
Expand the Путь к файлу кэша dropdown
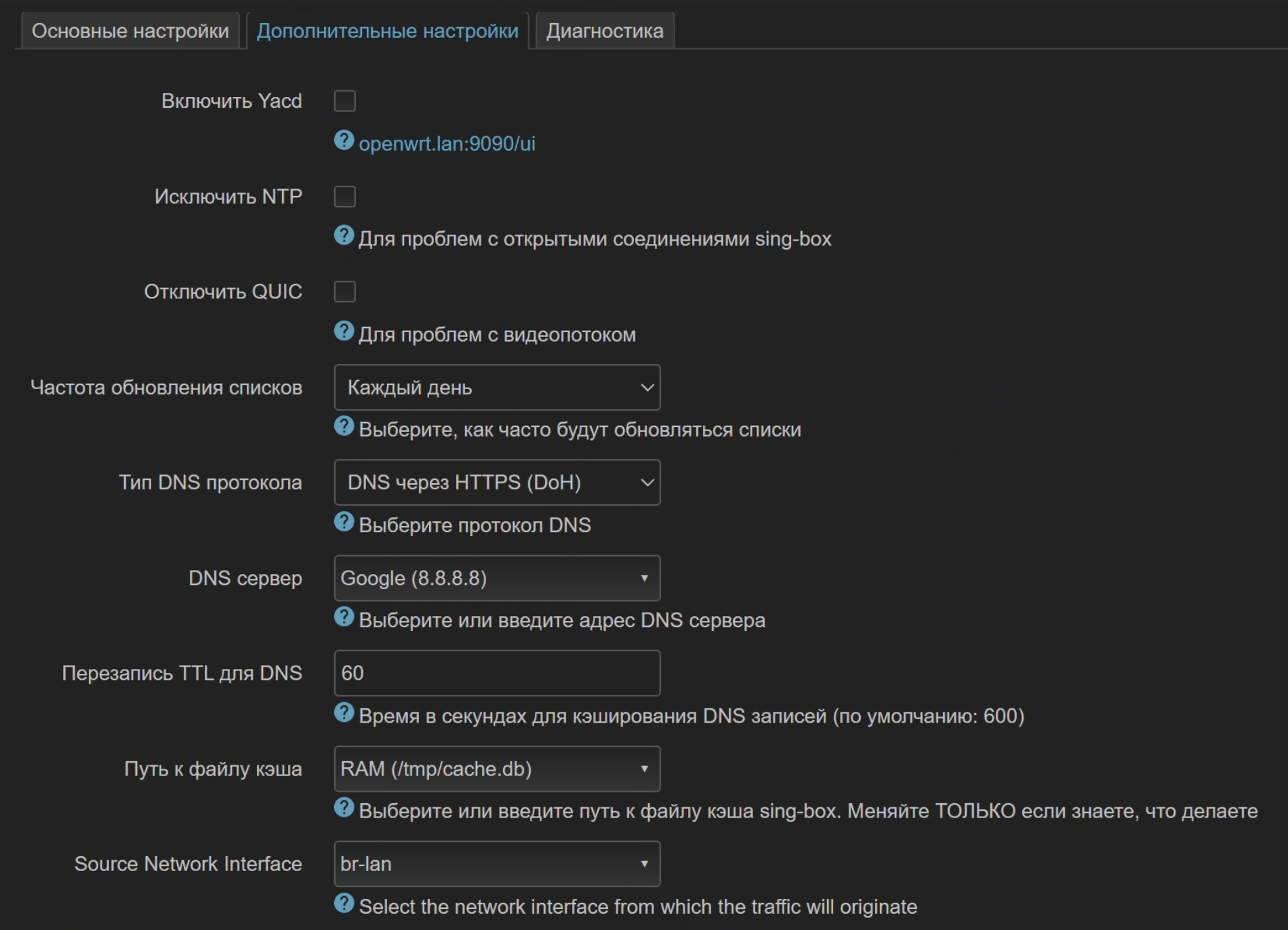coord(497,769)
